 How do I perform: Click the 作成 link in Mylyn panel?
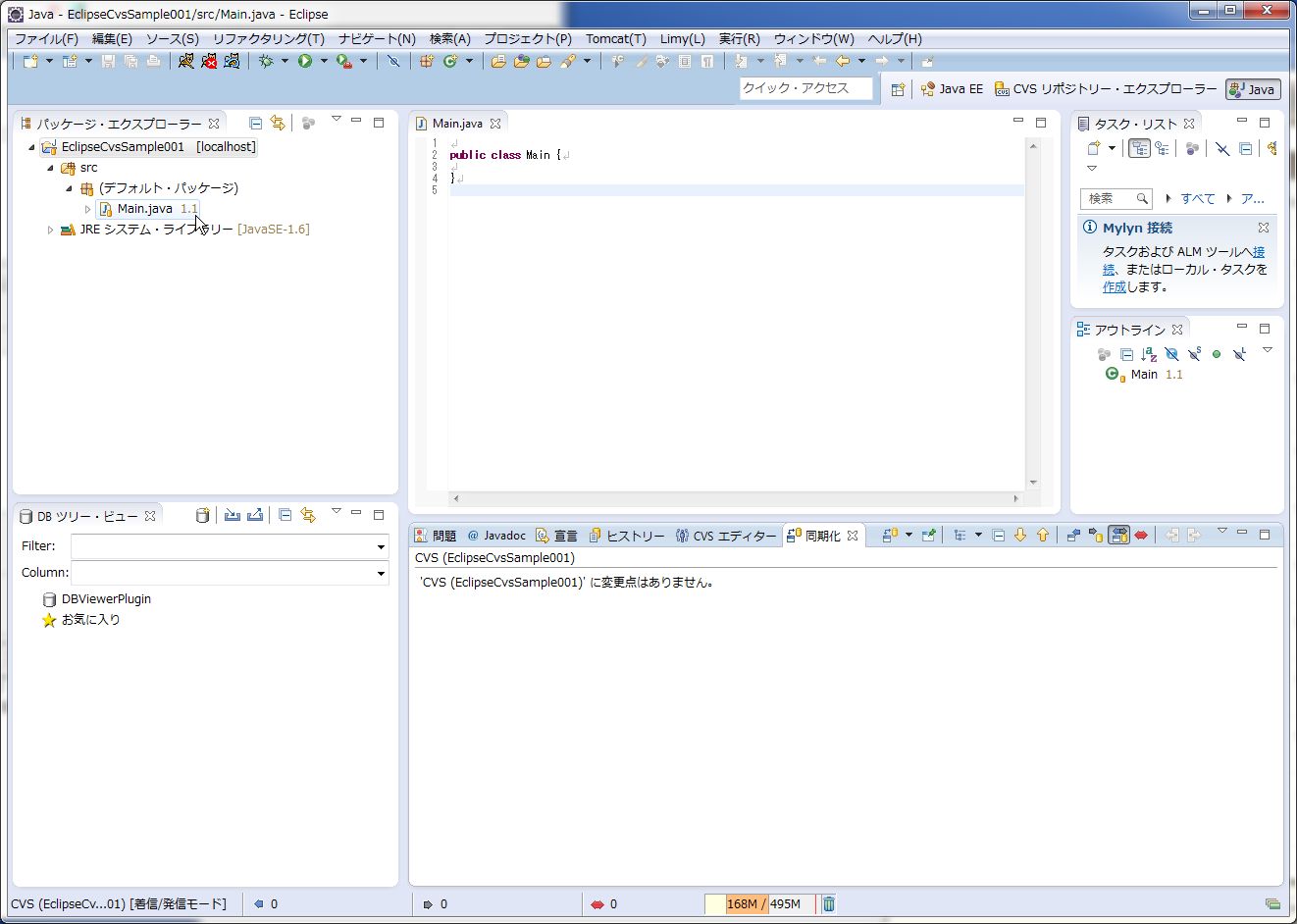[1115, 287]
